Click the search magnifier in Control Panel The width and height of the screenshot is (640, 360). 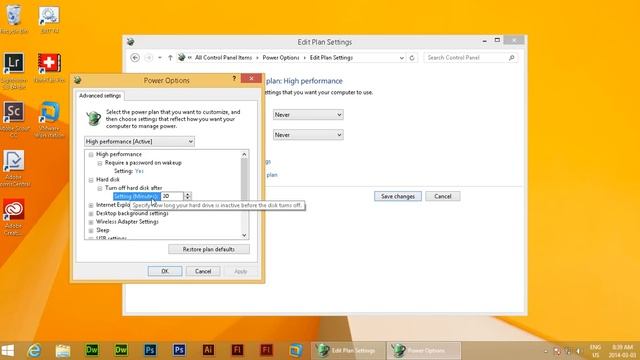tap(511, 58)
